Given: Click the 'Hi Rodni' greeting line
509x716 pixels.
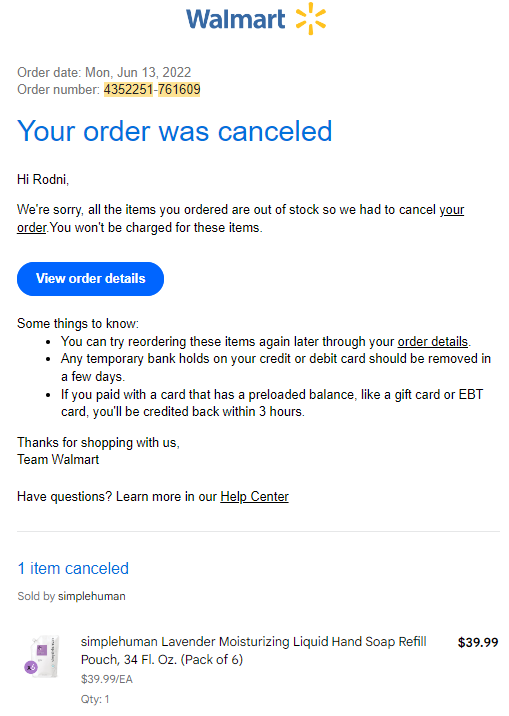Looking at the screenshot, I should pos(43,179).
